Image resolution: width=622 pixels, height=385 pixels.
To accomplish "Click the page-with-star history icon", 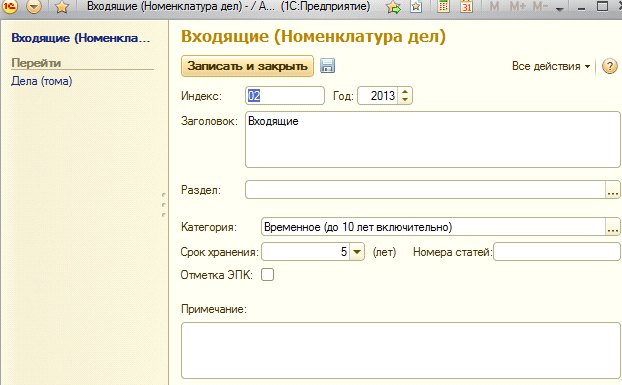I will [416, 7].
